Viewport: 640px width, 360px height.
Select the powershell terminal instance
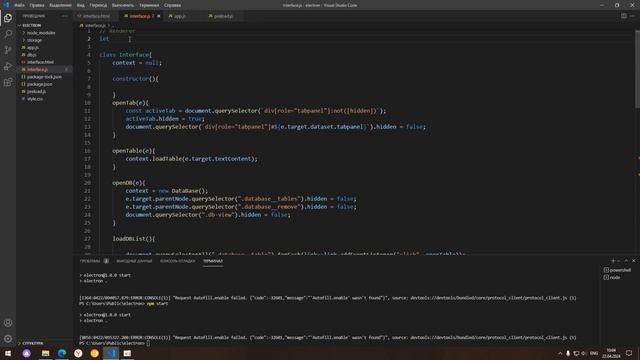tap(618, 270)
